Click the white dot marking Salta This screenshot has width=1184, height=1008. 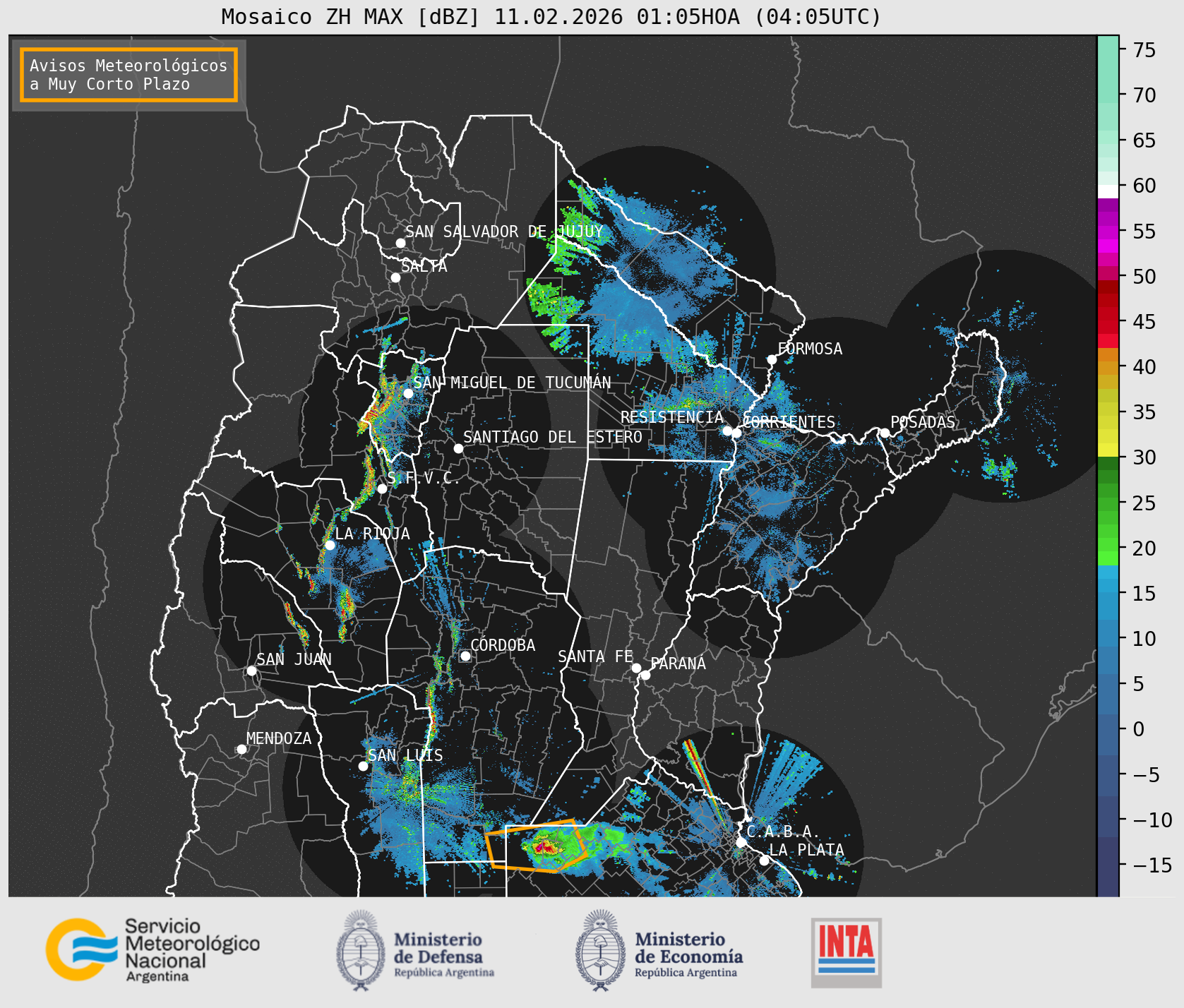tap(395, 277)
